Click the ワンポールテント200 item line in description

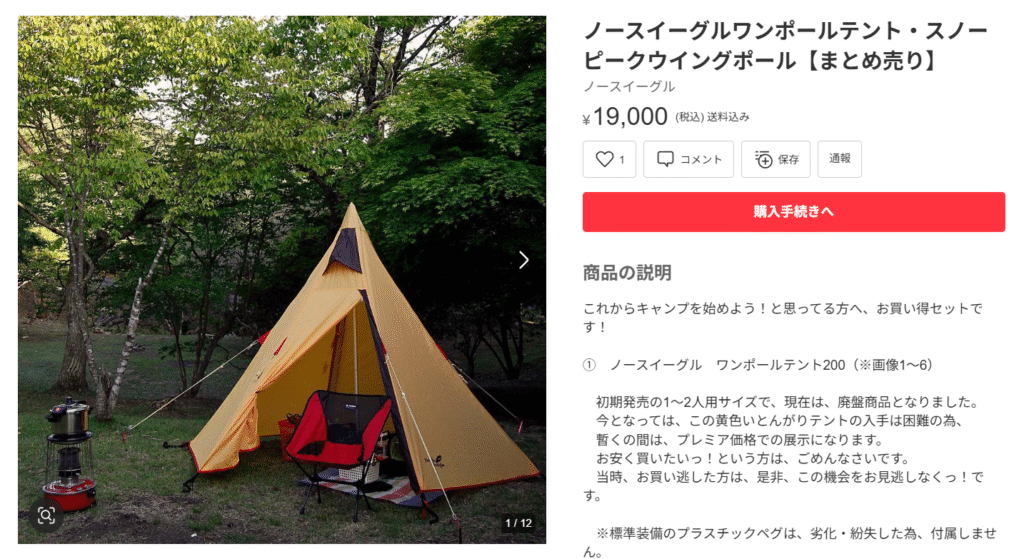[758, 365]
